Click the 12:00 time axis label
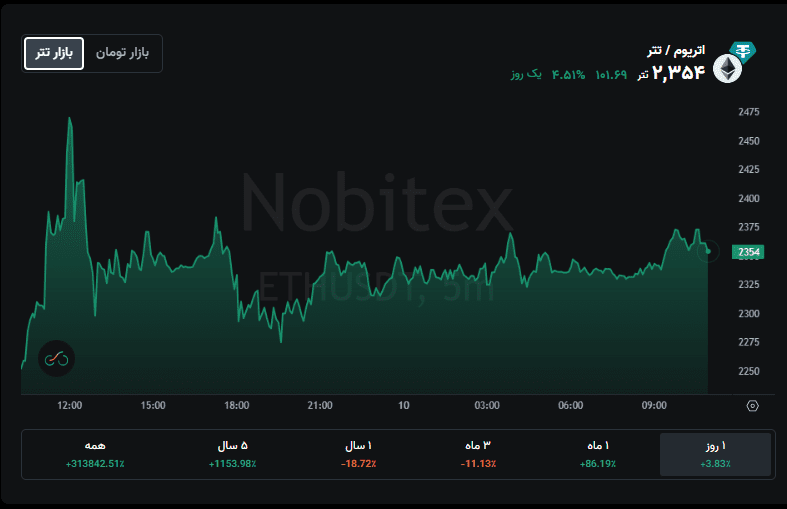787x509 pixels. (70, 405)
